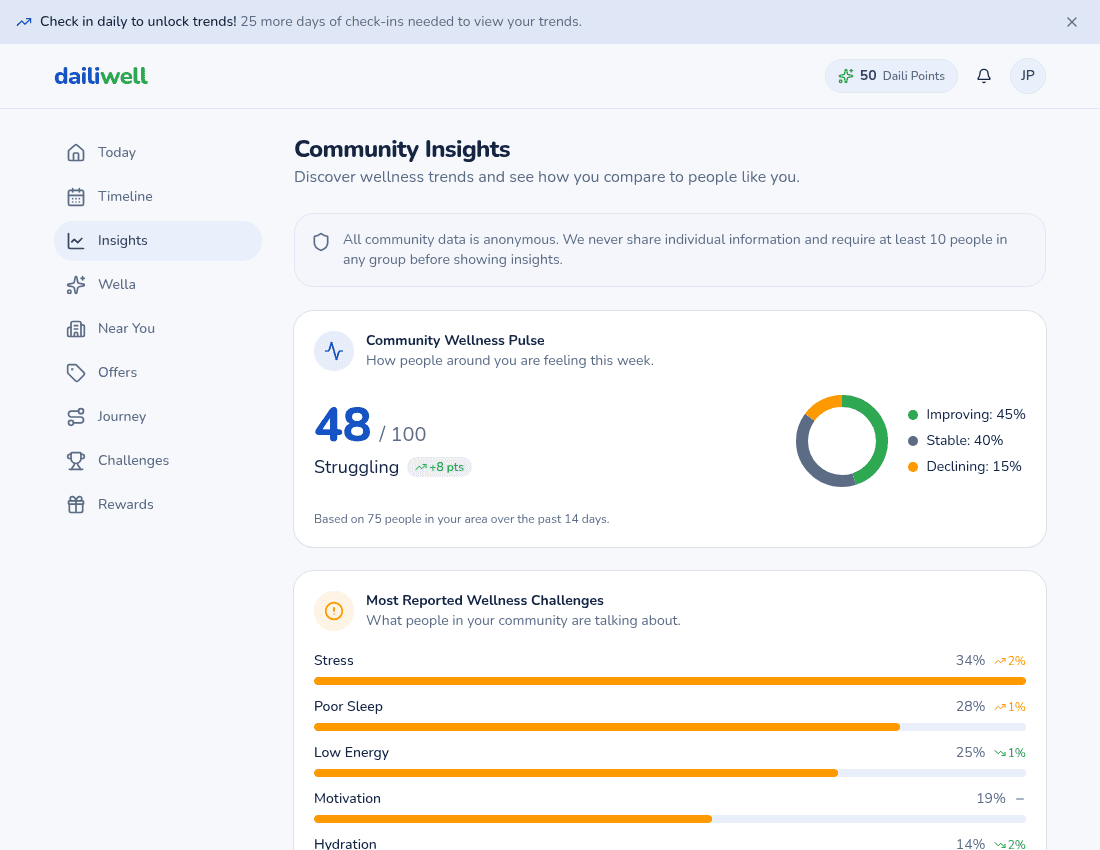Click the Rewards gift icon
Viewport: 1100px width, 850px height.
pyautogui.click(x=76, y=504)
